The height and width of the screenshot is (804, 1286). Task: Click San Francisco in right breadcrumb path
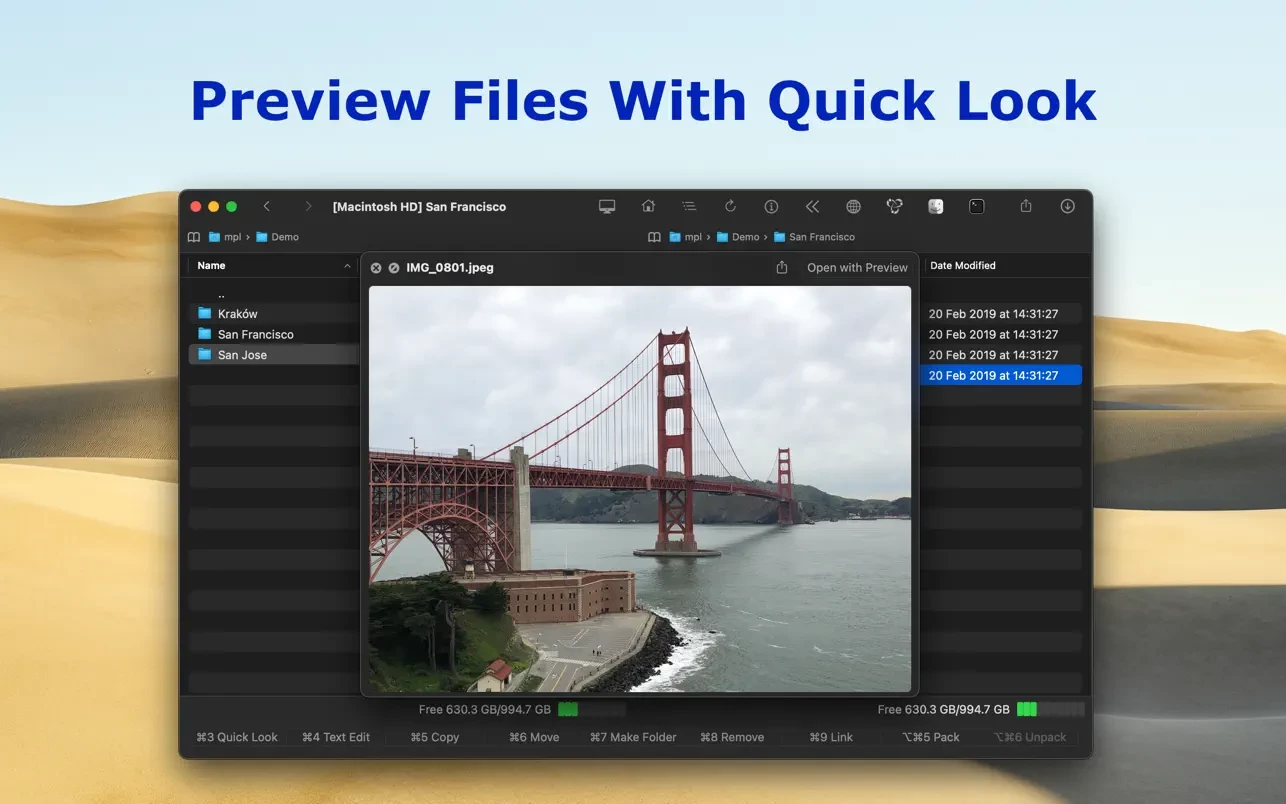click(x=821, y=237)
